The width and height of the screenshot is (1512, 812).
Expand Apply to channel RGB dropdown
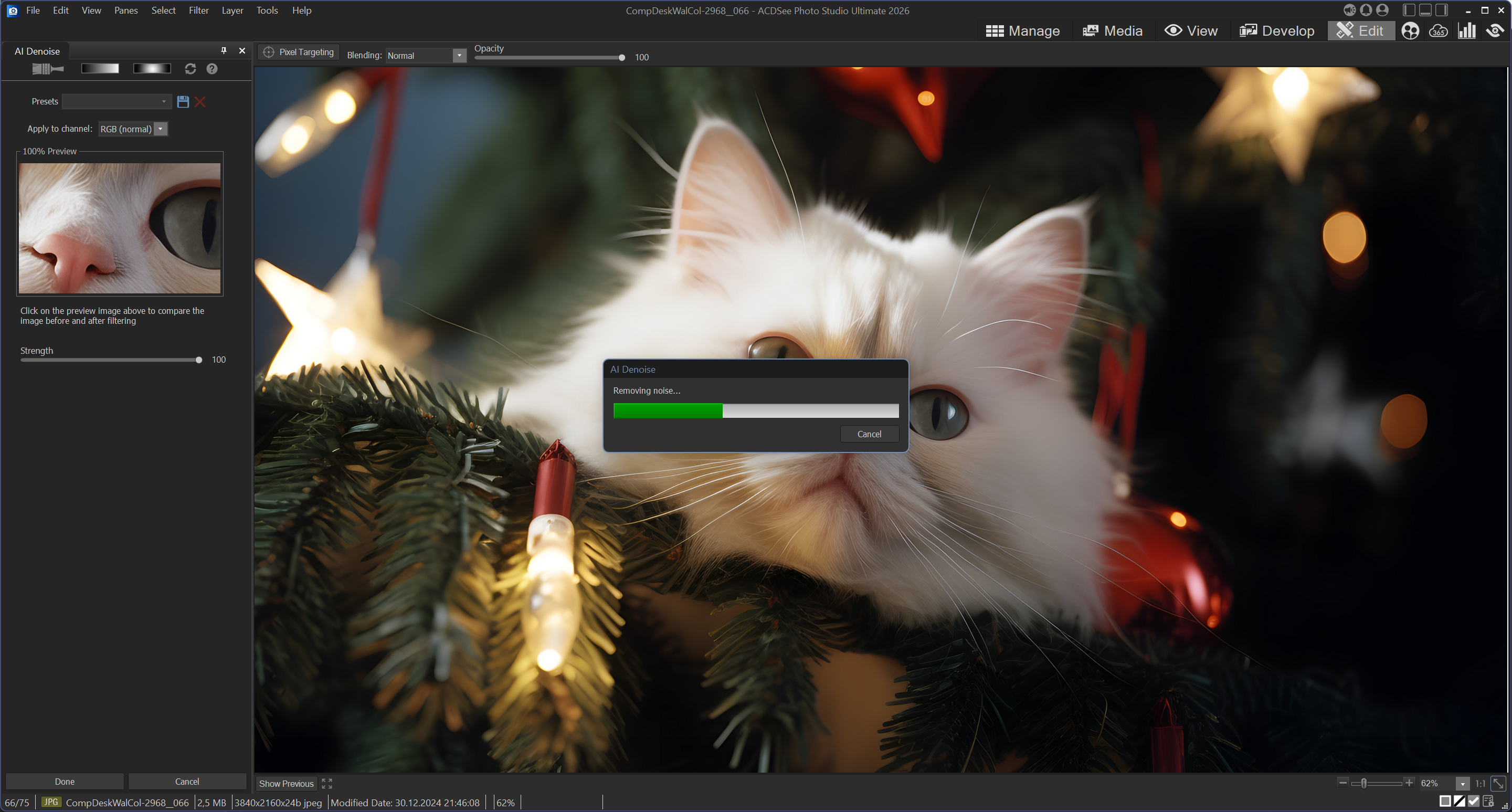coord(160,129)
